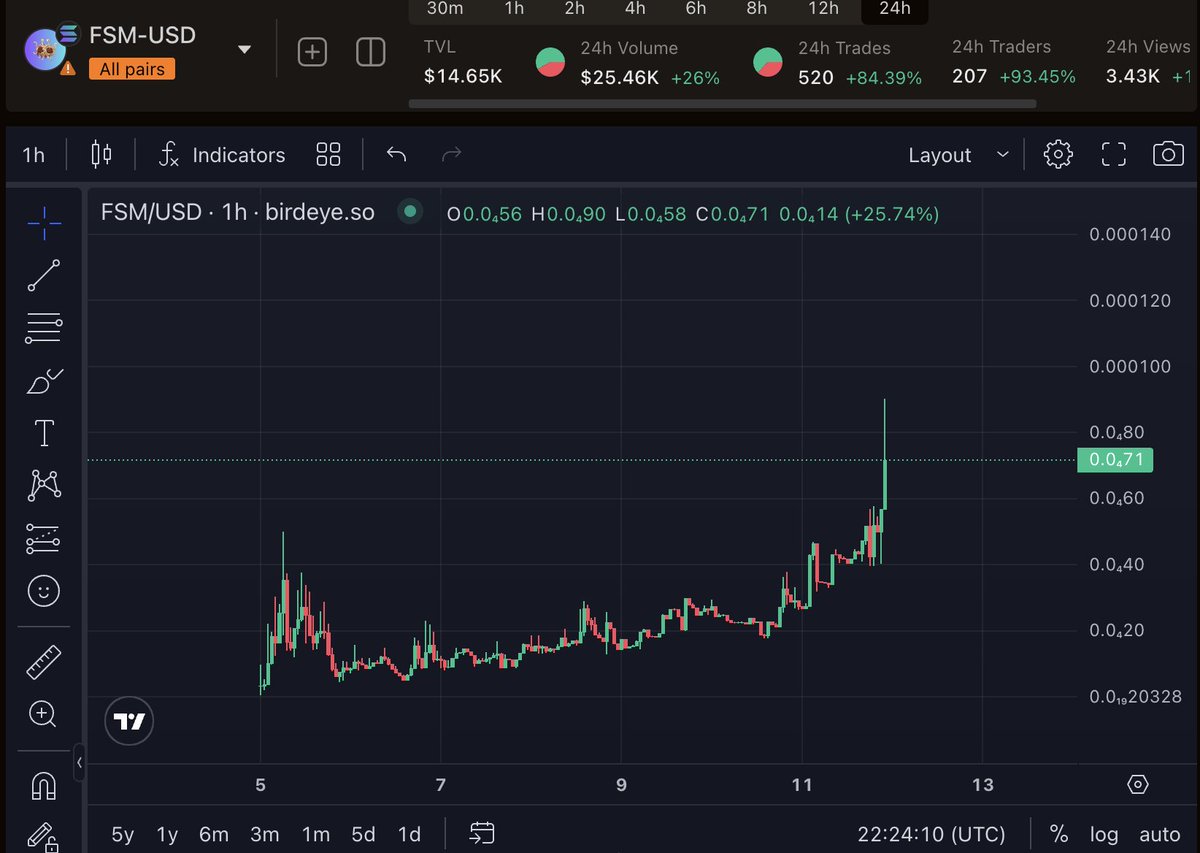Set chart range to 5y
Viewport: 1200px width, 853px height.
(x=122, y=834)
